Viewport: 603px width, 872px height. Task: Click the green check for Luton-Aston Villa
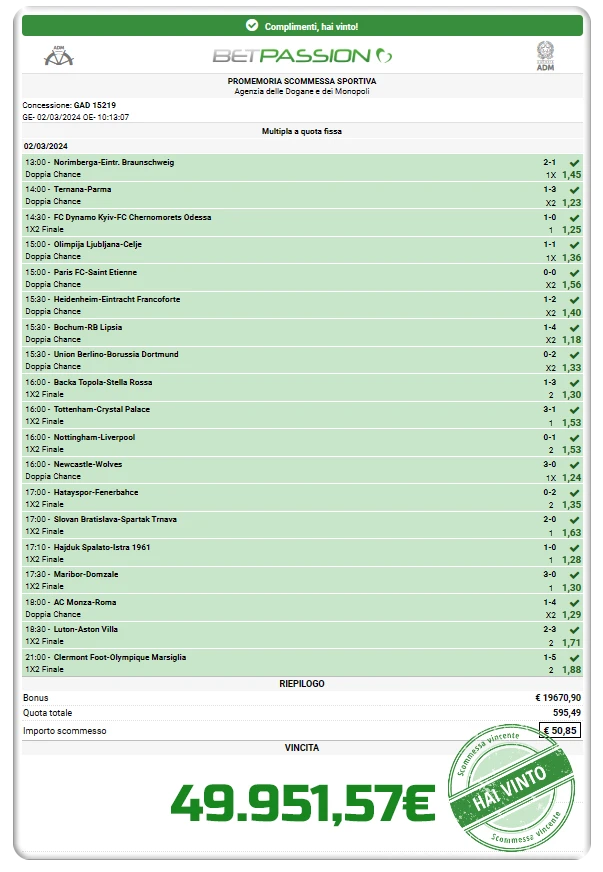click(x=575, y=630)
